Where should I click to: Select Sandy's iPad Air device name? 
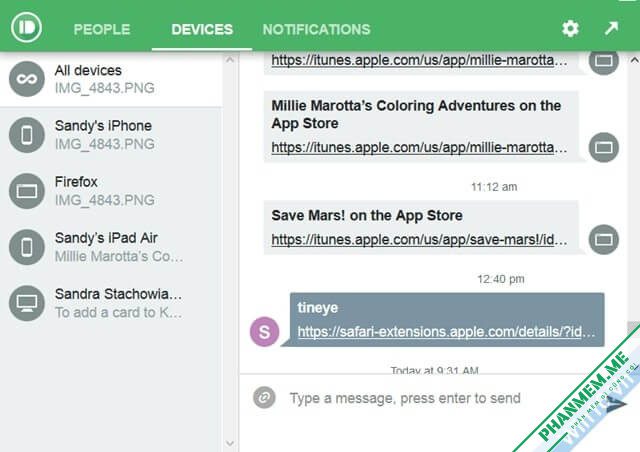pyautogui.click(x=106, y=238)
